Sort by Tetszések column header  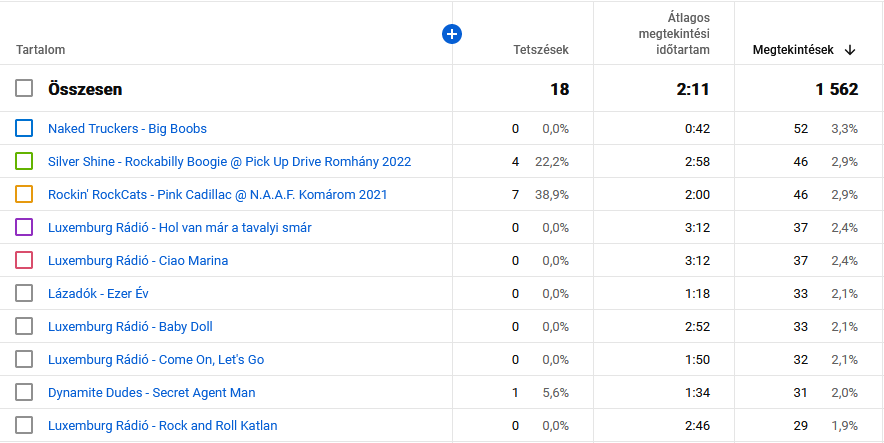point(540,50)
